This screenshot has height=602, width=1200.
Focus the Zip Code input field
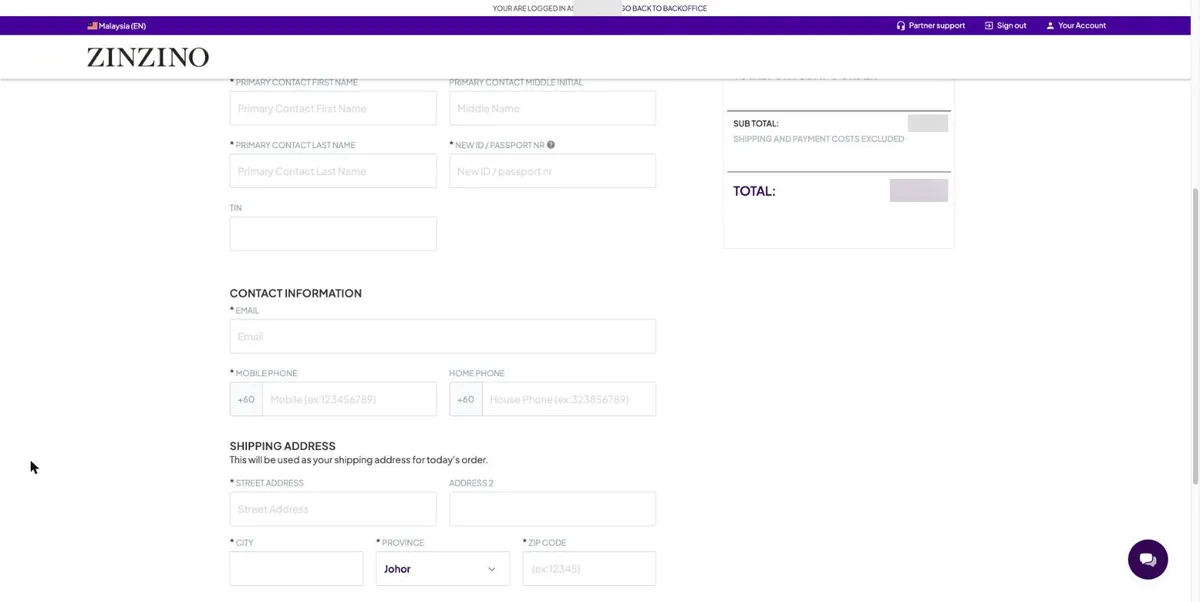pos(589,569)
